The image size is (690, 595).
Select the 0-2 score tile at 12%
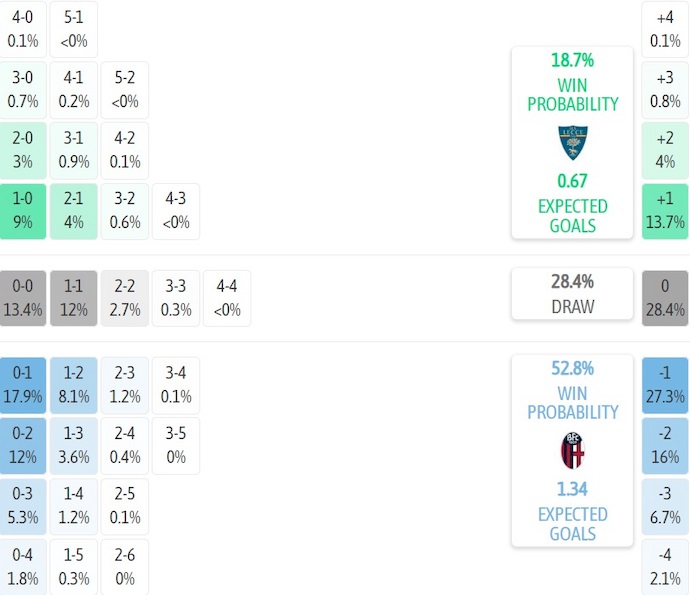tap(23, 446)
